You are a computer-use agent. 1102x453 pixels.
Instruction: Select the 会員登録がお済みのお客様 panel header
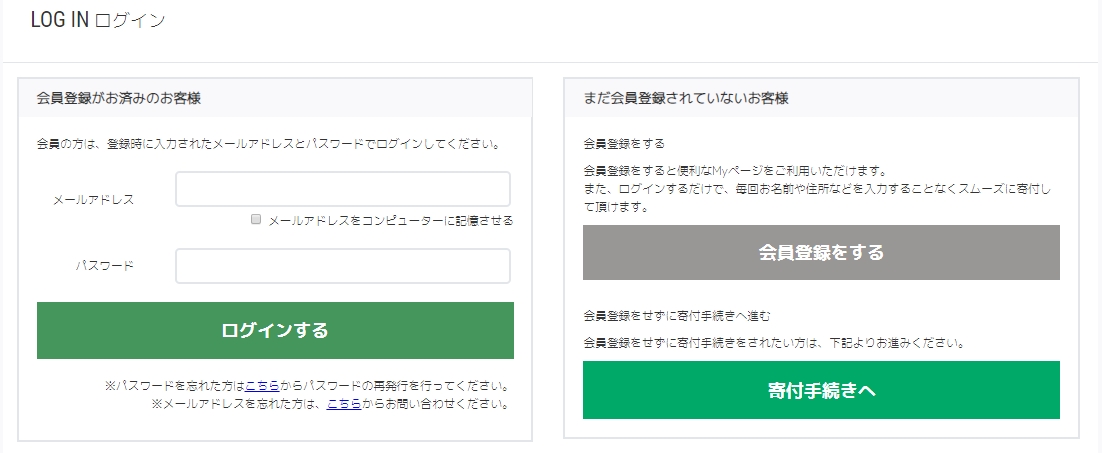[119, 98]
